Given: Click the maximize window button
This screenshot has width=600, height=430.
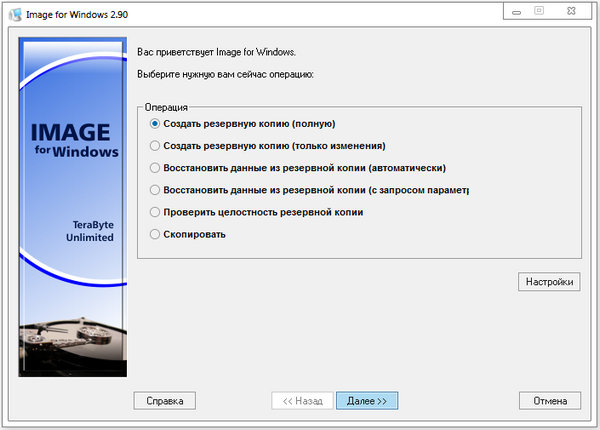Looking at the screenshot, I should pos(539,10).
